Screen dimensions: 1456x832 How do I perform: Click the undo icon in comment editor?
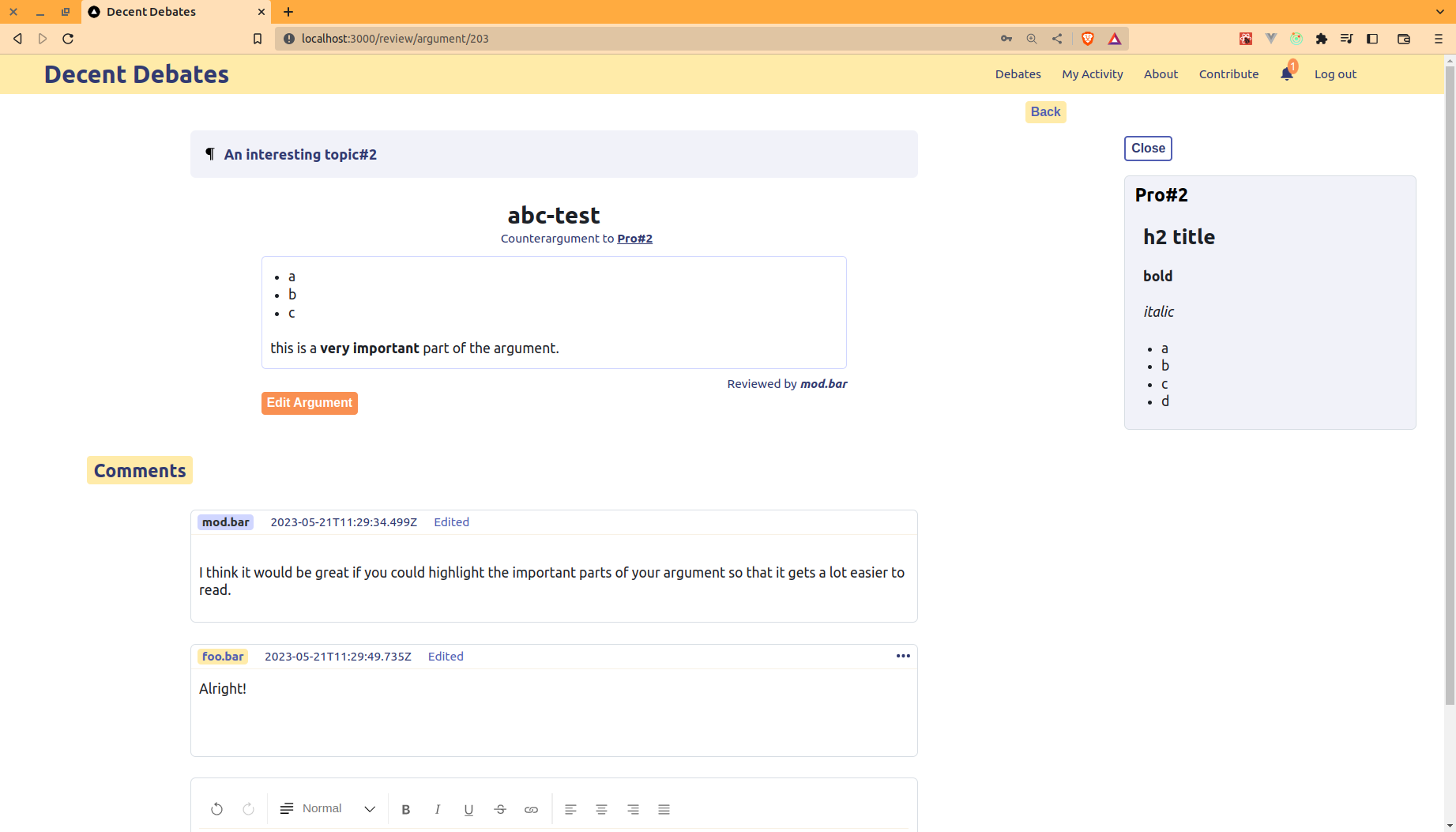pos(216,809)
